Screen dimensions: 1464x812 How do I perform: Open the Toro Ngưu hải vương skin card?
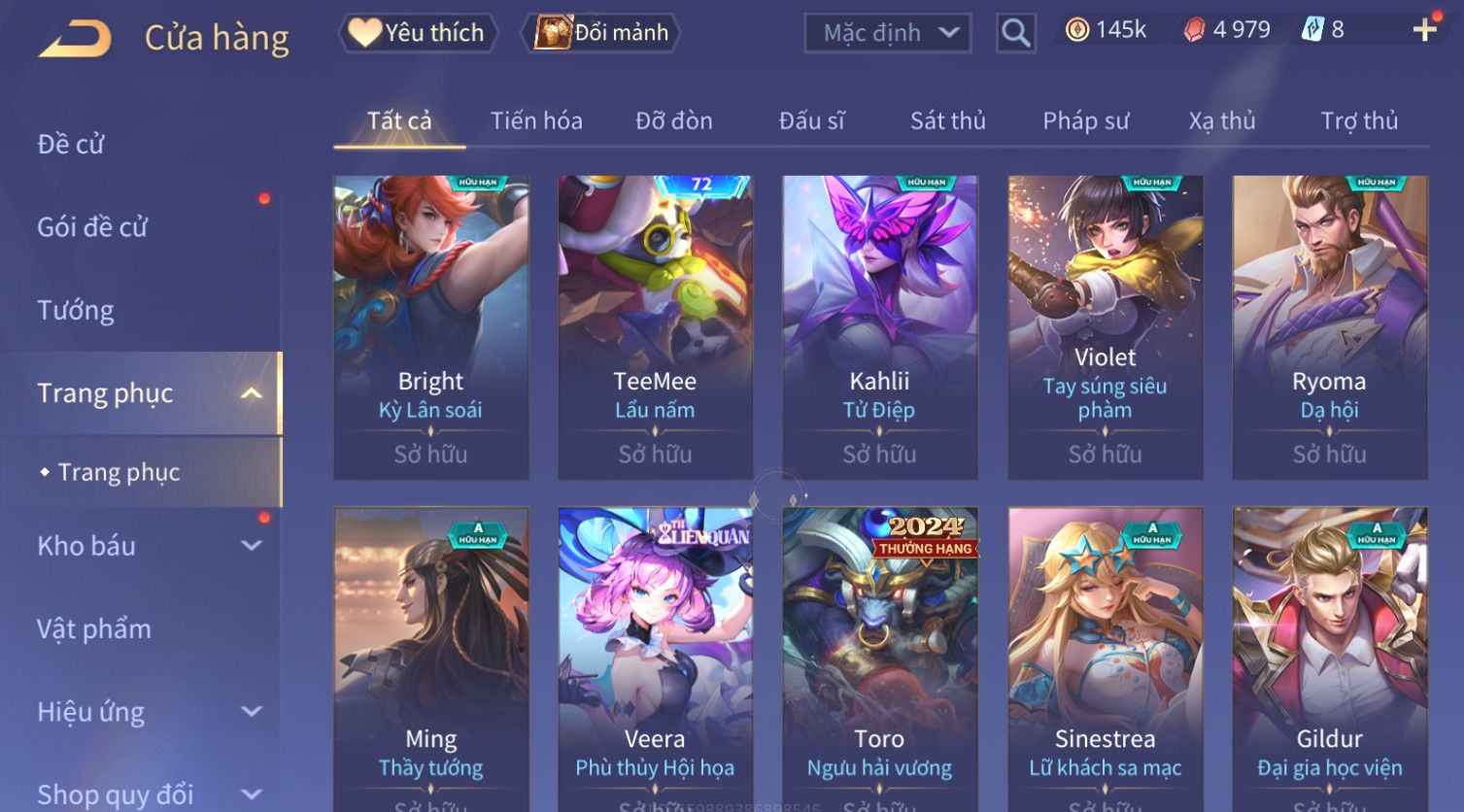click(879, 660)
